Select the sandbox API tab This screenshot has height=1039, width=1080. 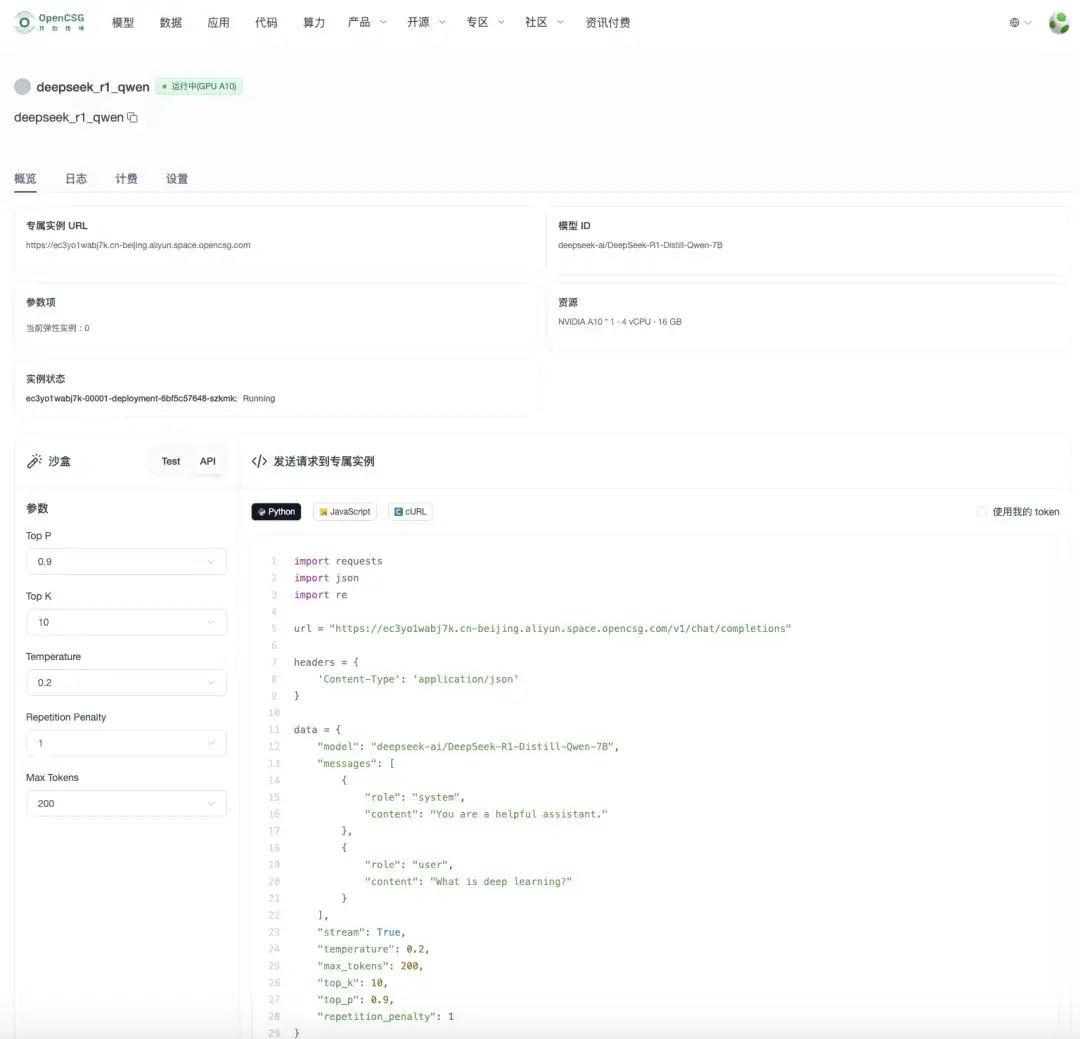tap(207, 461)
